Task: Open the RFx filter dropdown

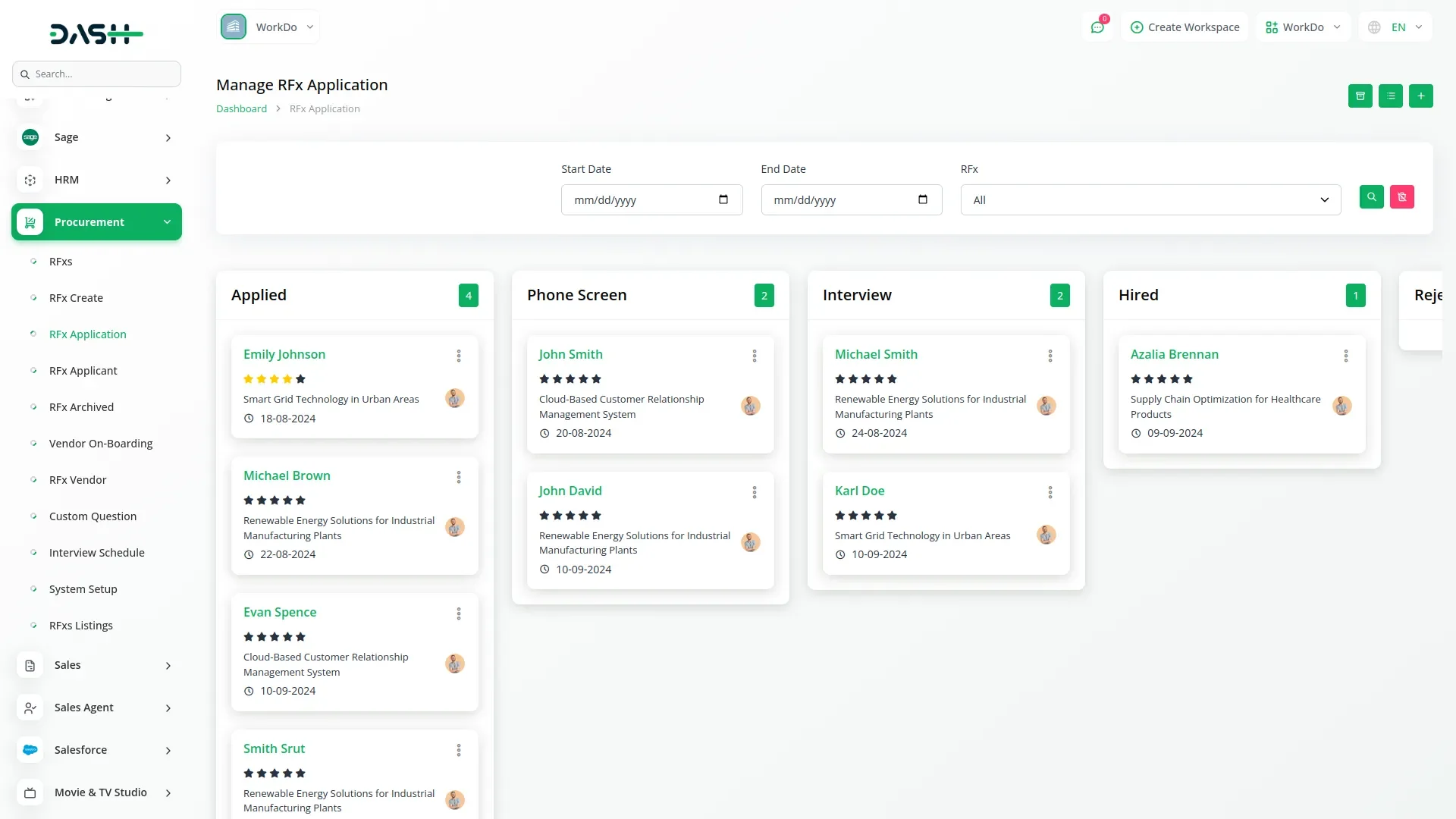Action: [x=1150, y=200]
